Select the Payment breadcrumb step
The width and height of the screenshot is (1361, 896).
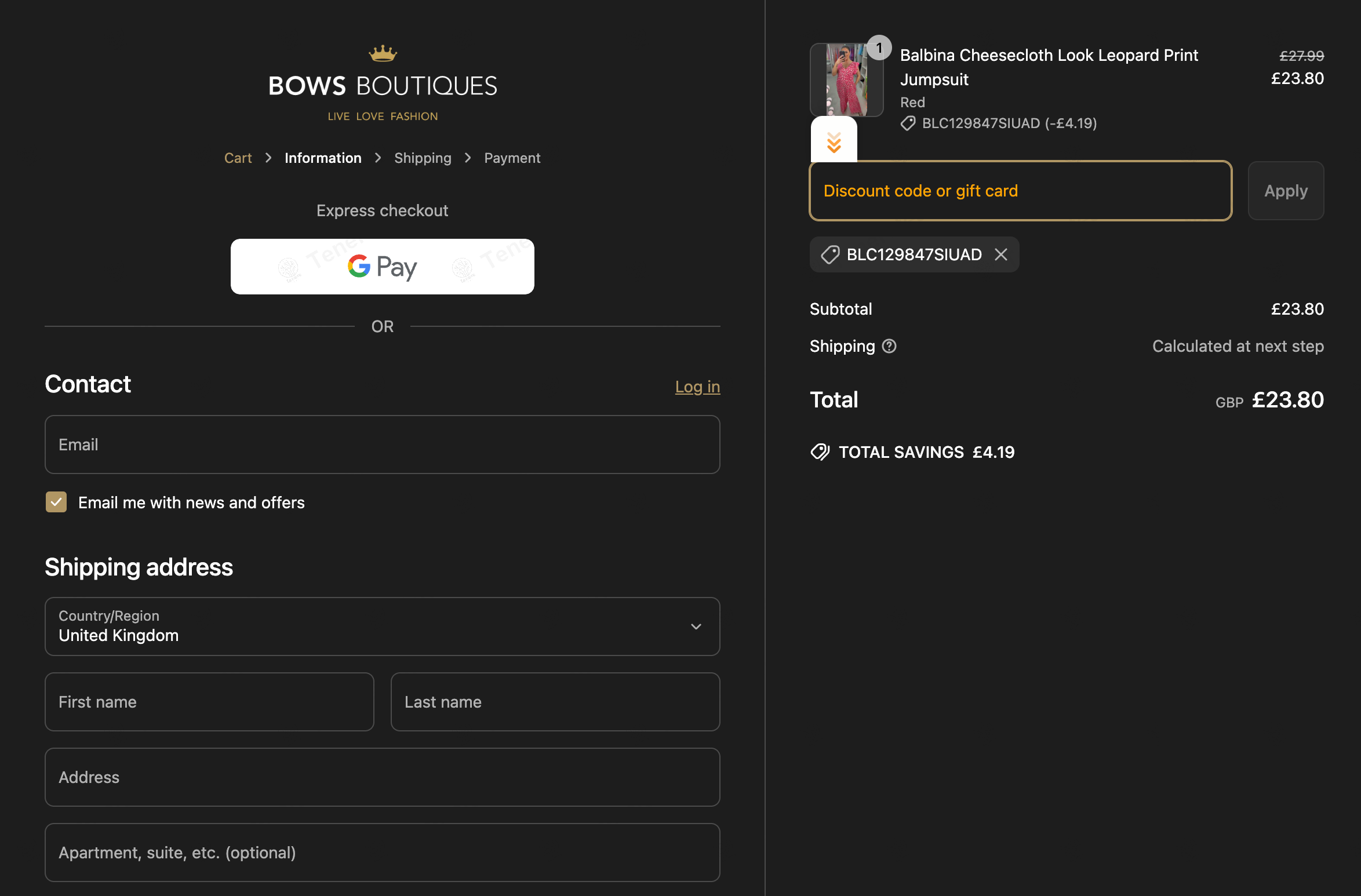[x=512, y=158]
